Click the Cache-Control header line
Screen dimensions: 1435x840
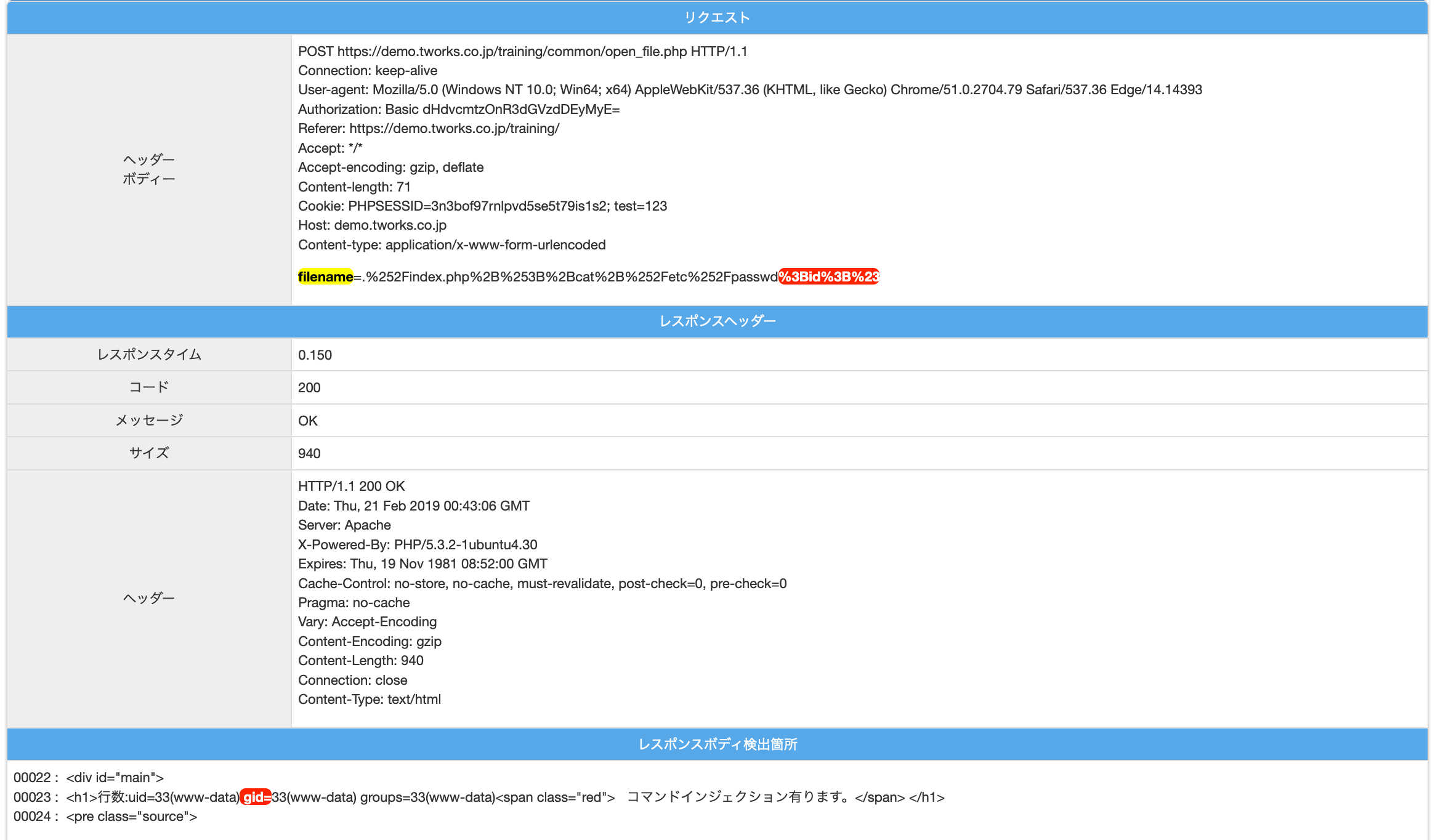coord(543,583)
